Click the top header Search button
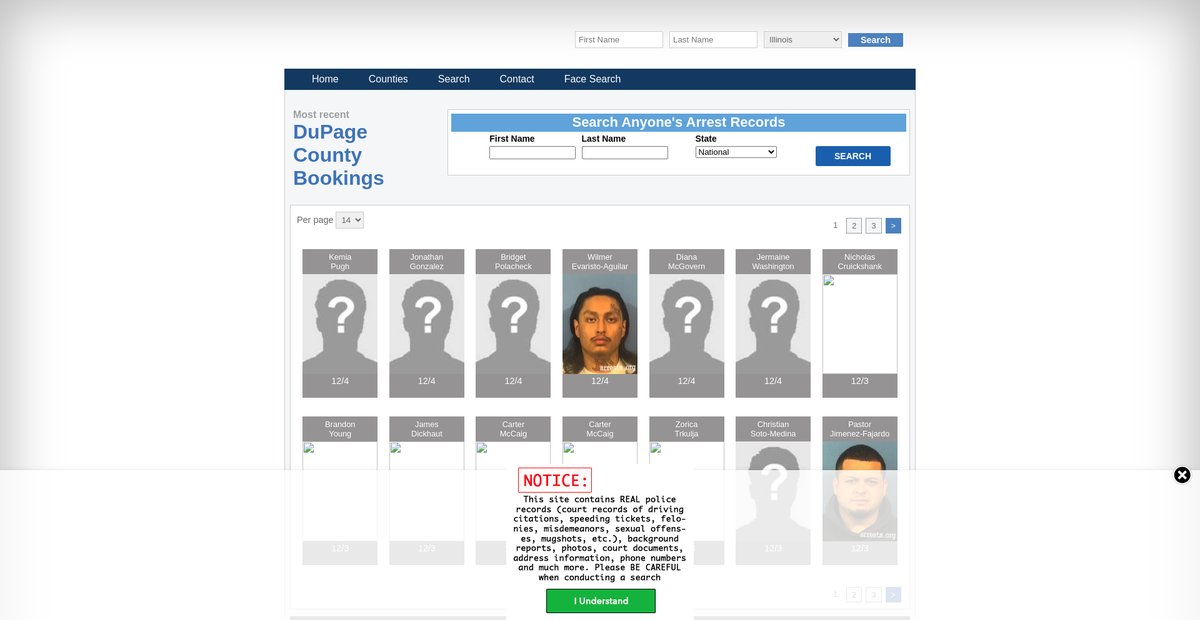Image resolution: width=1200 pixels, height=620 pixels. [x=875, y=40]
